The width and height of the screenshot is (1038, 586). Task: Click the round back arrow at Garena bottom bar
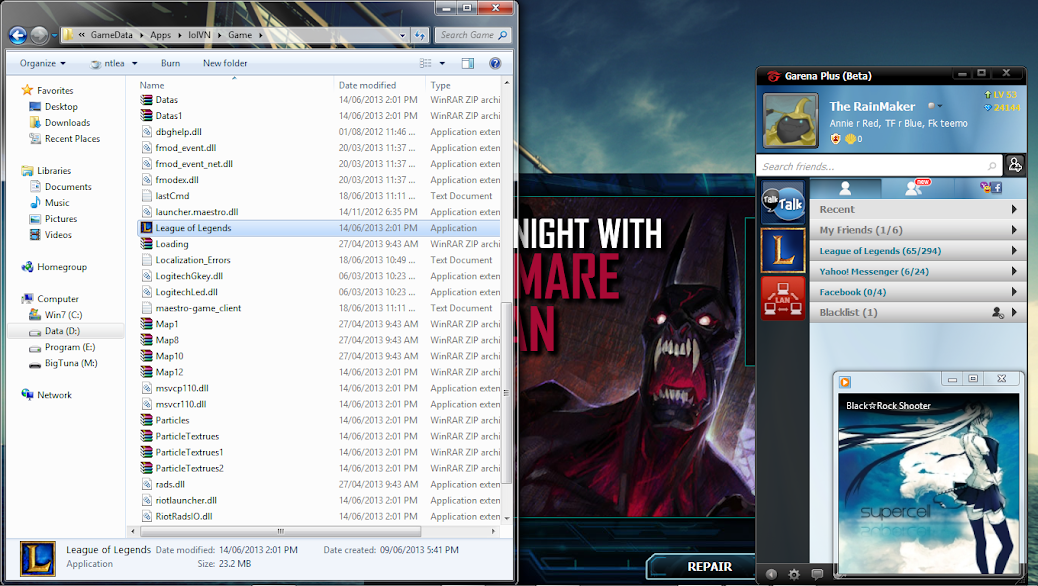tap(771, 574)
